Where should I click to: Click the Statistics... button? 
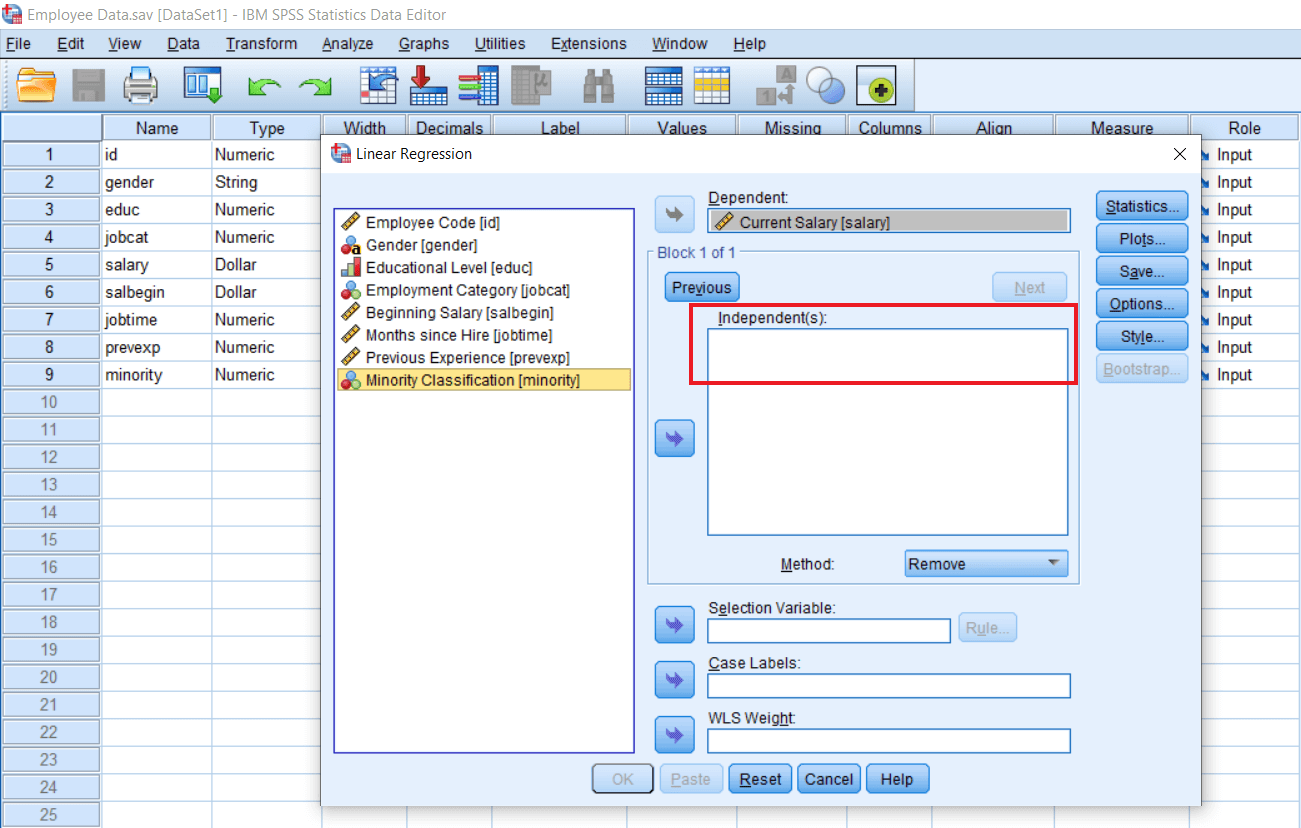click(x=1142, y=207)
